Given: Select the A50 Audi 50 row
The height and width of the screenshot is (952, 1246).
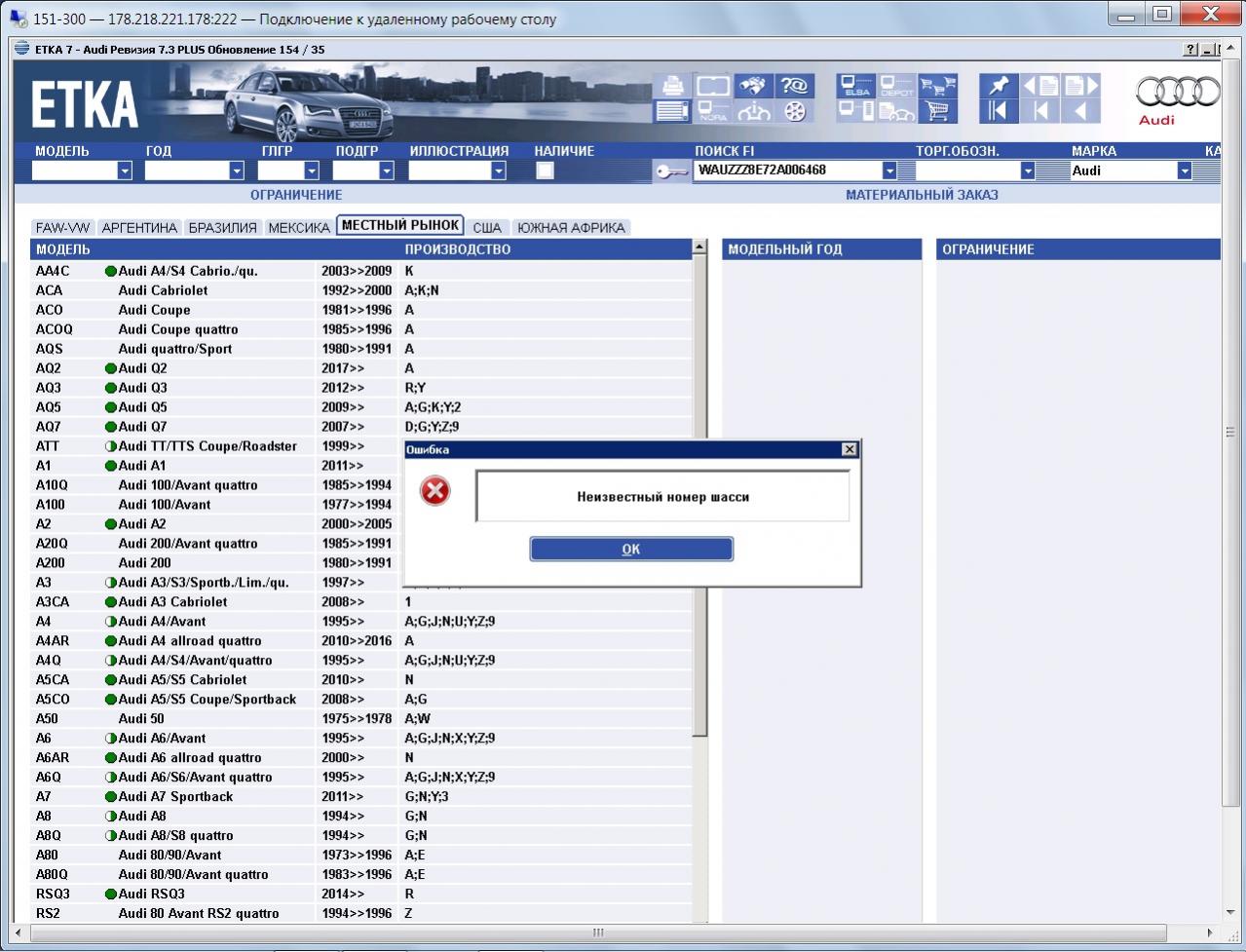Looking at the screenshot, I should point(360,719).
